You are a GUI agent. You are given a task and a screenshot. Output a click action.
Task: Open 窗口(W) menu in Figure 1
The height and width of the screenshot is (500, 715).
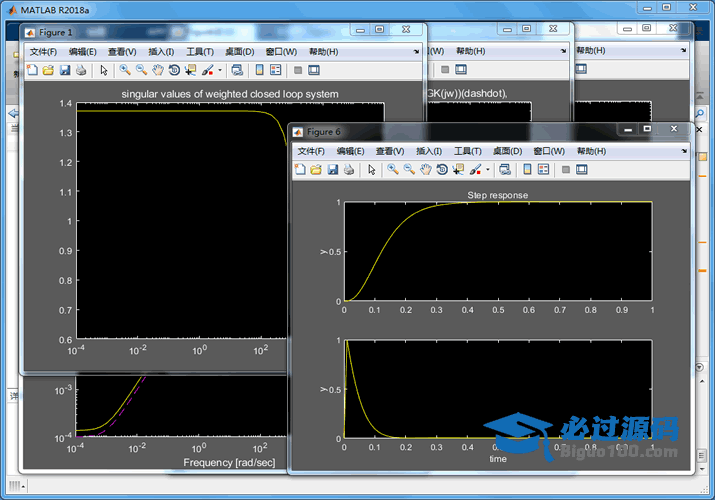[x=281, y=52]
